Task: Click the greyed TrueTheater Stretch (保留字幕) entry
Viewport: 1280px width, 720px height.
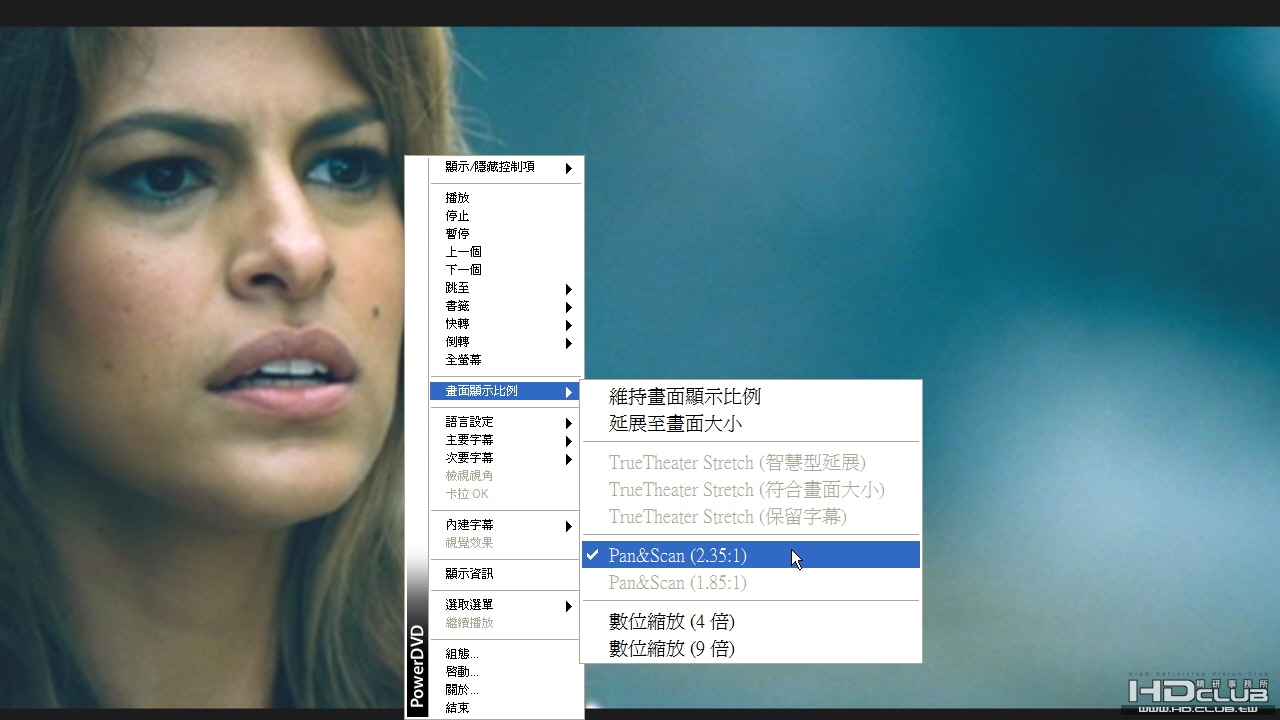Action: tap(750, 516)
